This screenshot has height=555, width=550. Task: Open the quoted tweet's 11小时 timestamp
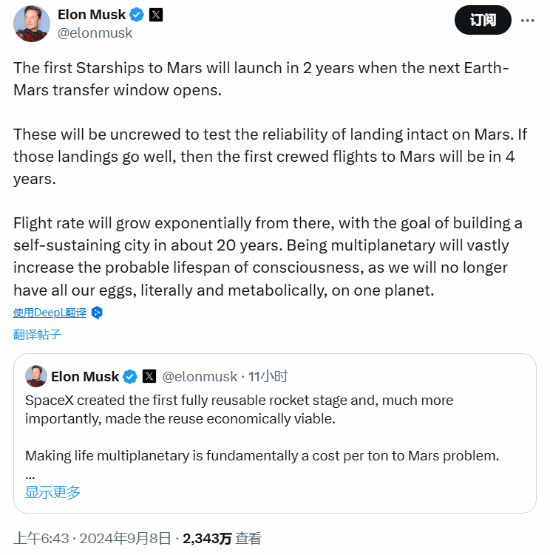coord(268,376)
